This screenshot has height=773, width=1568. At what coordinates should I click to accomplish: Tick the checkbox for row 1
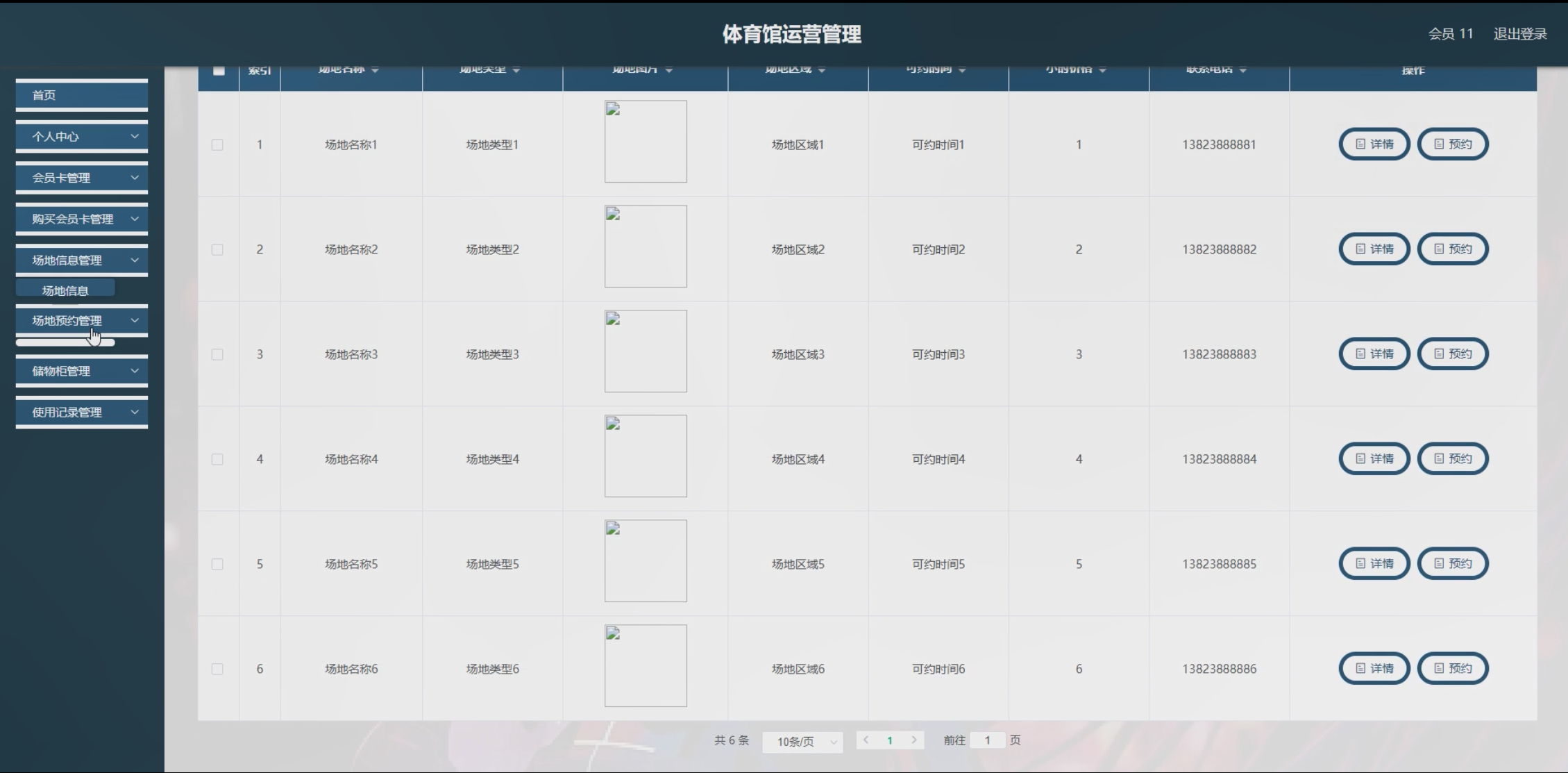[x=217, y=144]
